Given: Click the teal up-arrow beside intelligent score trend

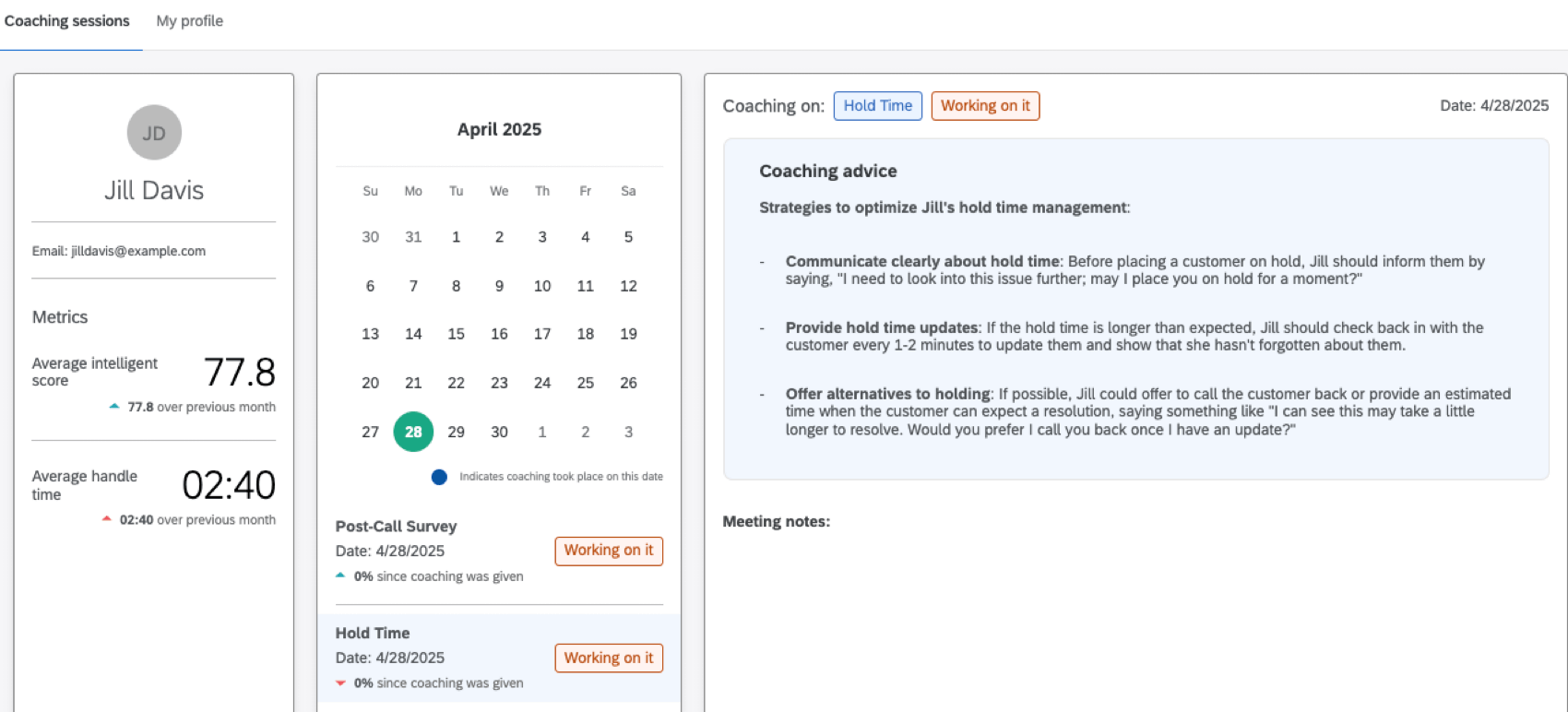Looking at the screenshot, I should 114,406.
